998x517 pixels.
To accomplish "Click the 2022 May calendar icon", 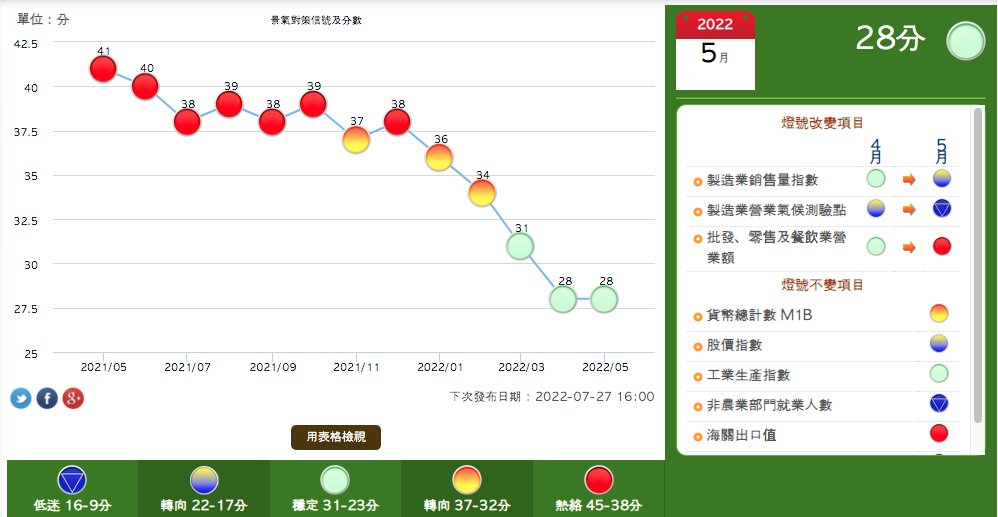I will (715, 51).
